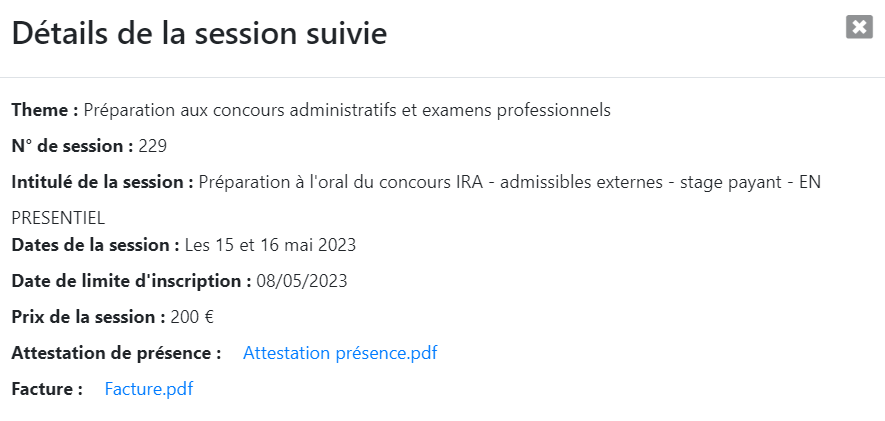Click the Date de limite d'inscription label
The image size is (885, 421).
[132, 281]
